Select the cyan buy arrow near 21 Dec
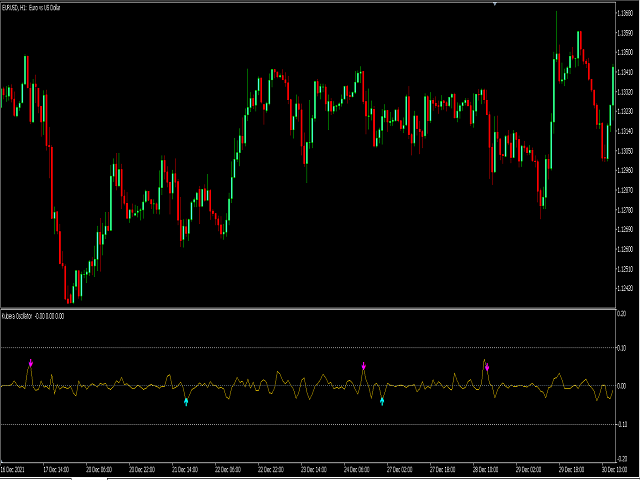640x480 pixels. tap(185, 401)
